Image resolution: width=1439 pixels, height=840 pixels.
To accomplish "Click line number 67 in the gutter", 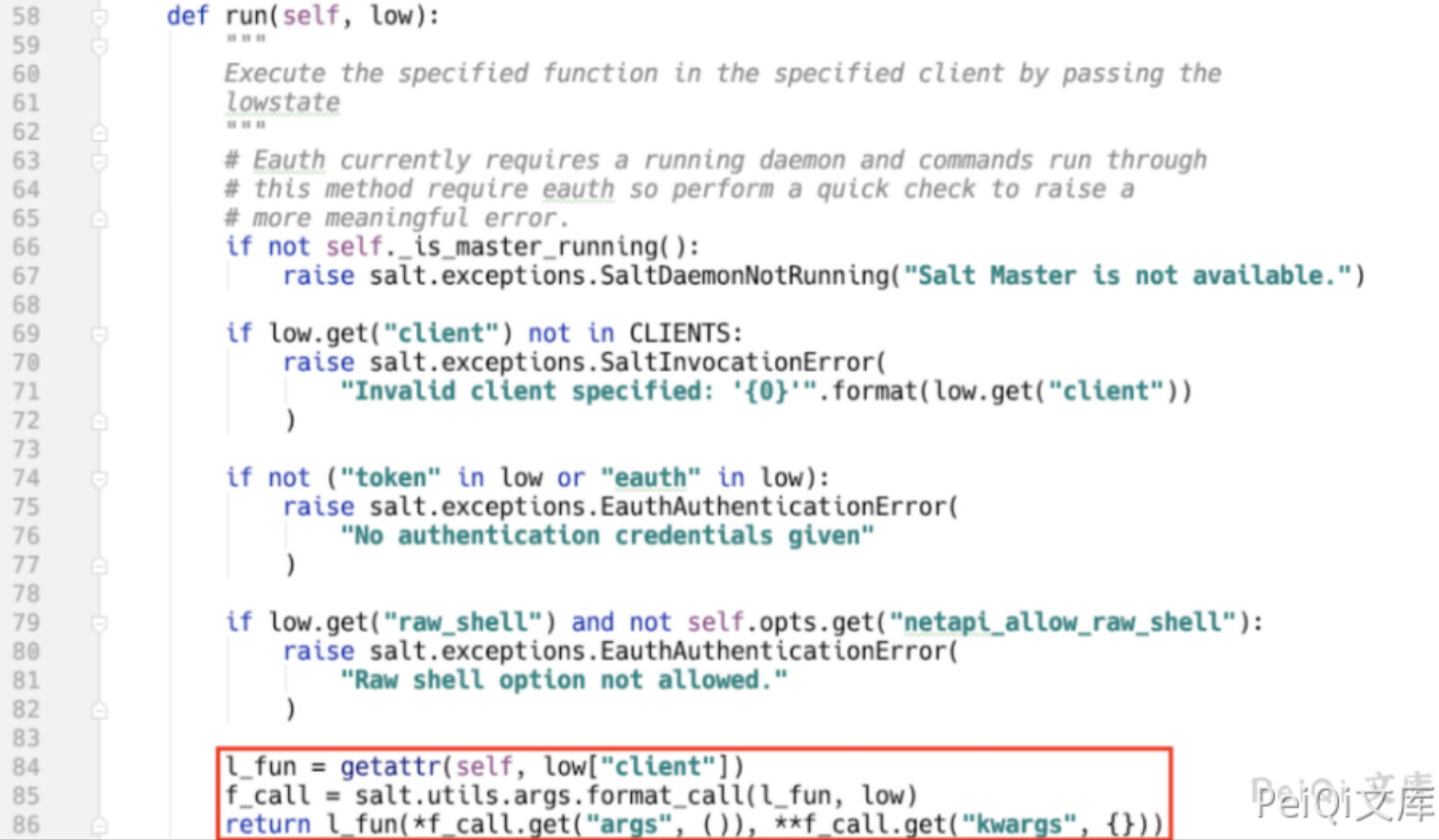I will click(x=26, y=276).
